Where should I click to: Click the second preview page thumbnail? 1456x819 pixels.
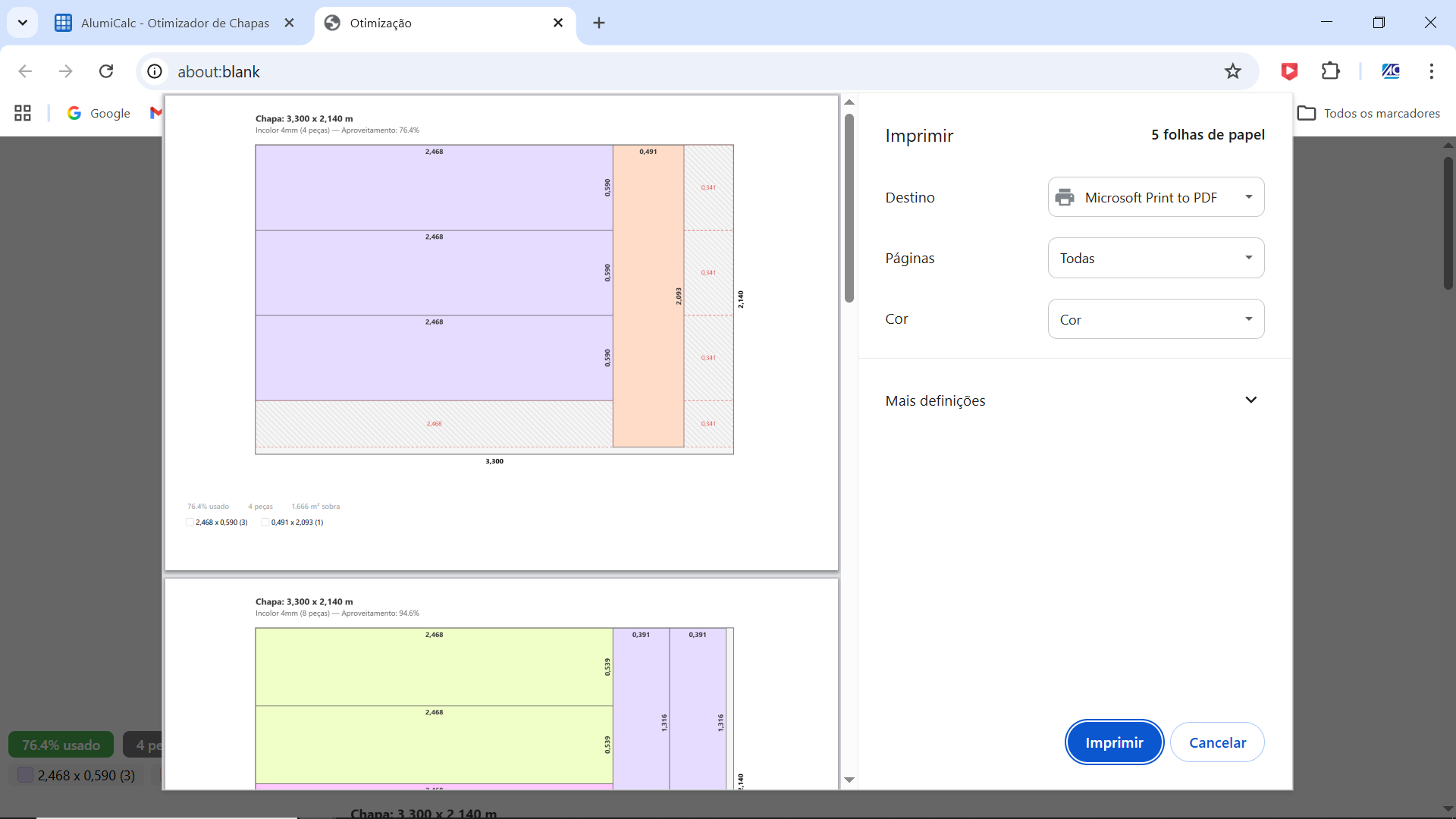tap(501, 684)
